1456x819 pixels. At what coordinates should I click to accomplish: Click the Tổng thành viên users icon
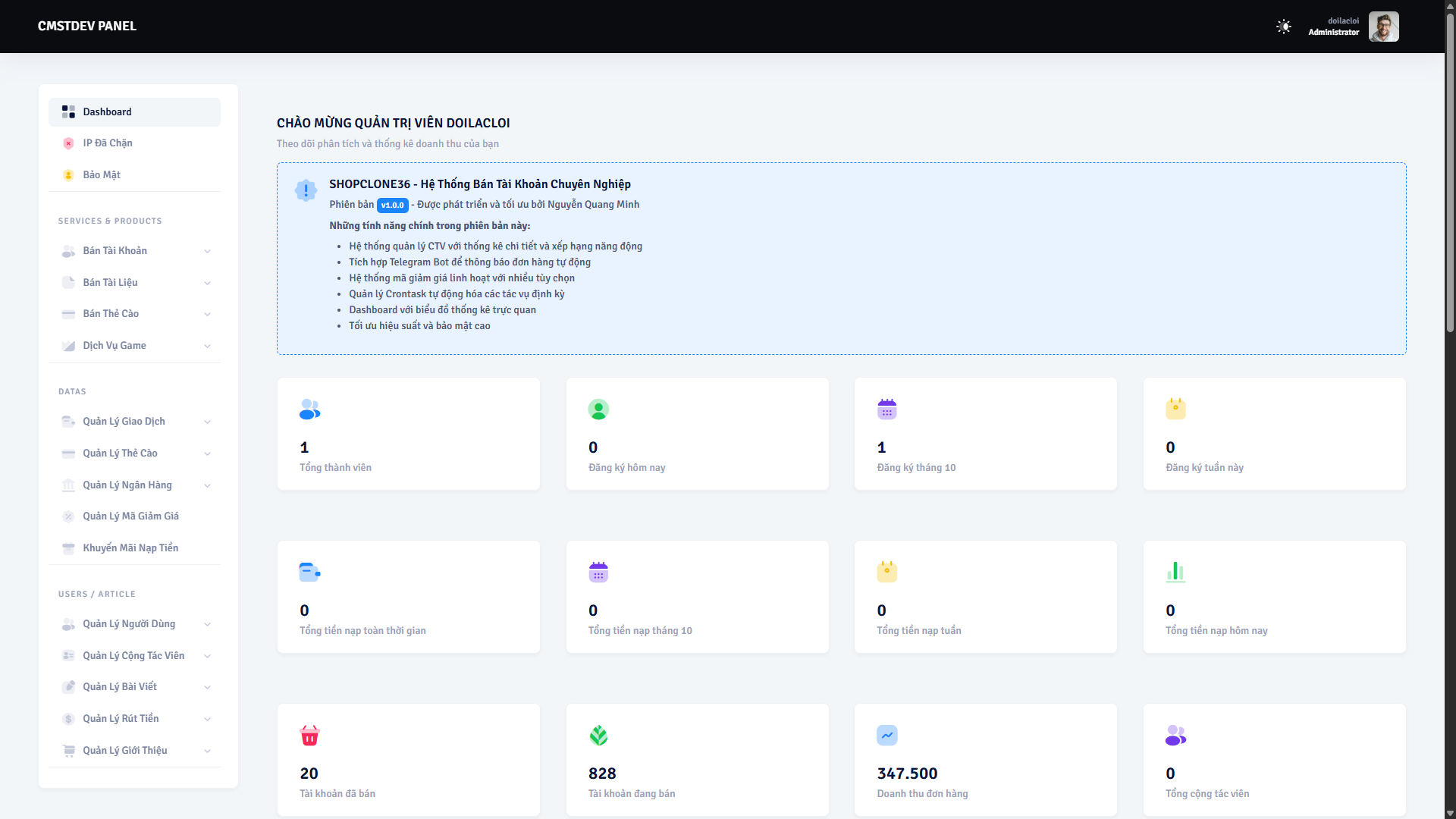tap(309, 409)
